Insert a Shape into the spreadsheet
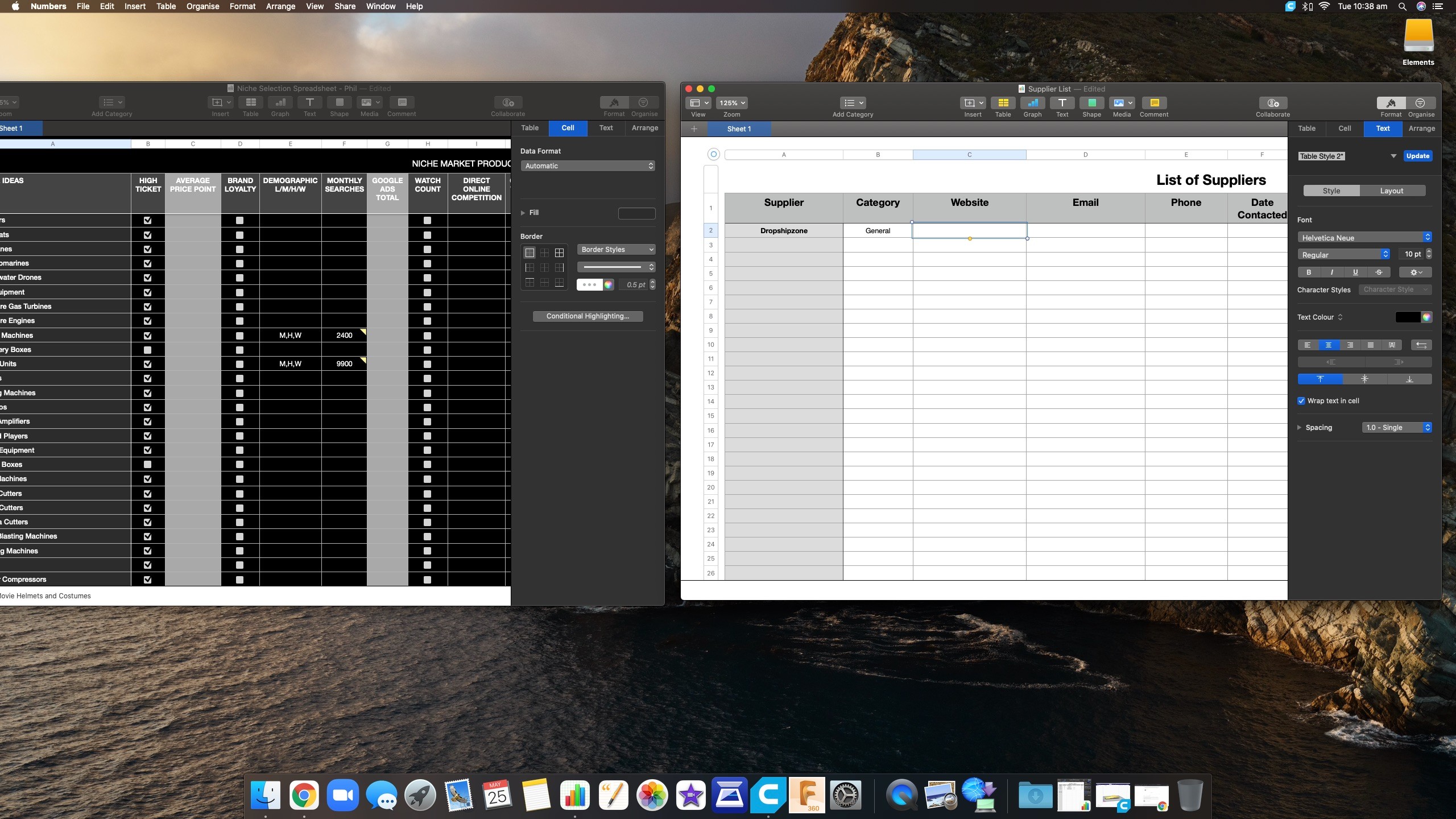 1091,104
